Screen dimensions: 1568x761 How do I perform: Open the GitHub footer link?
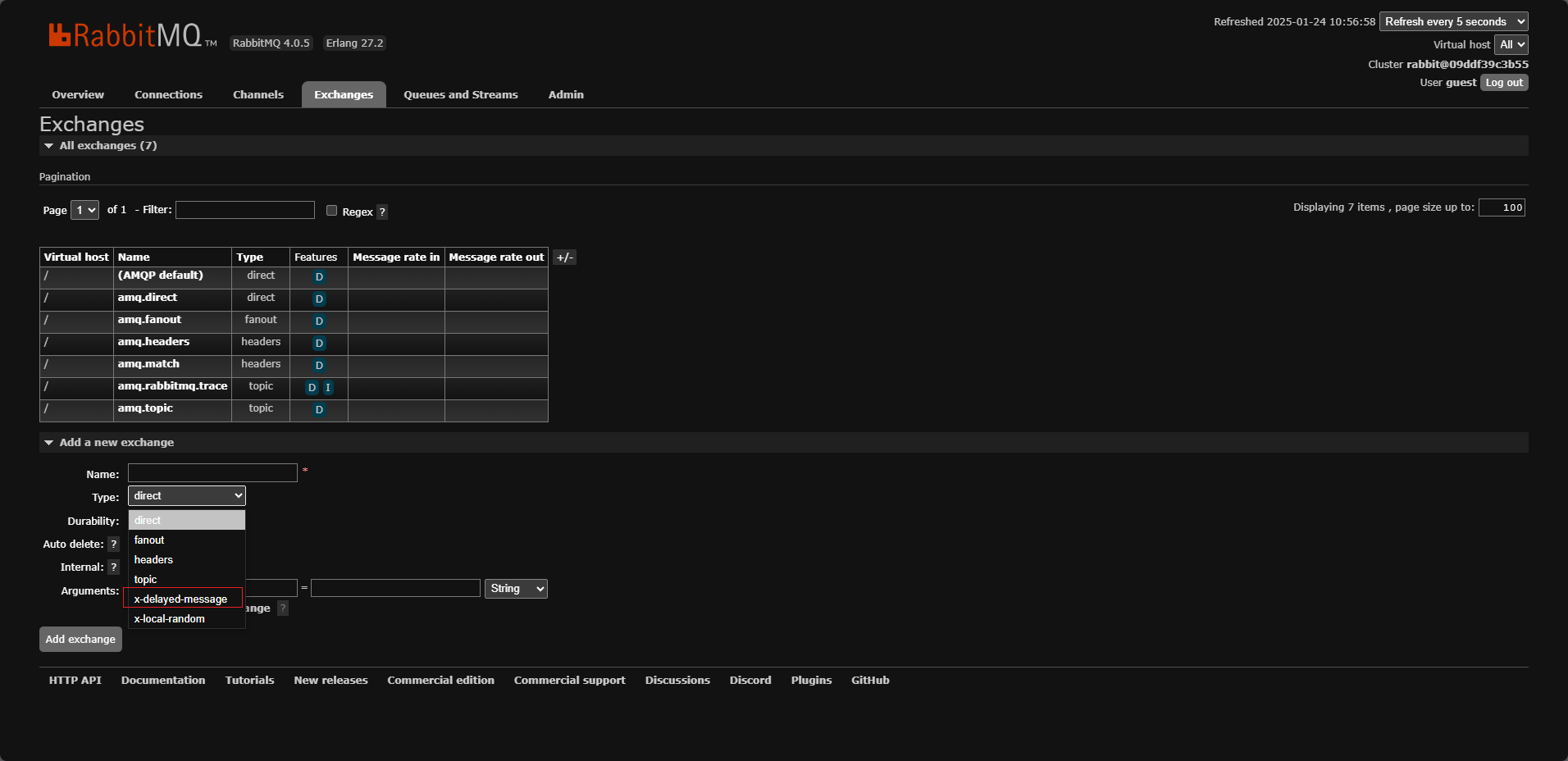(x=870, y=681)
